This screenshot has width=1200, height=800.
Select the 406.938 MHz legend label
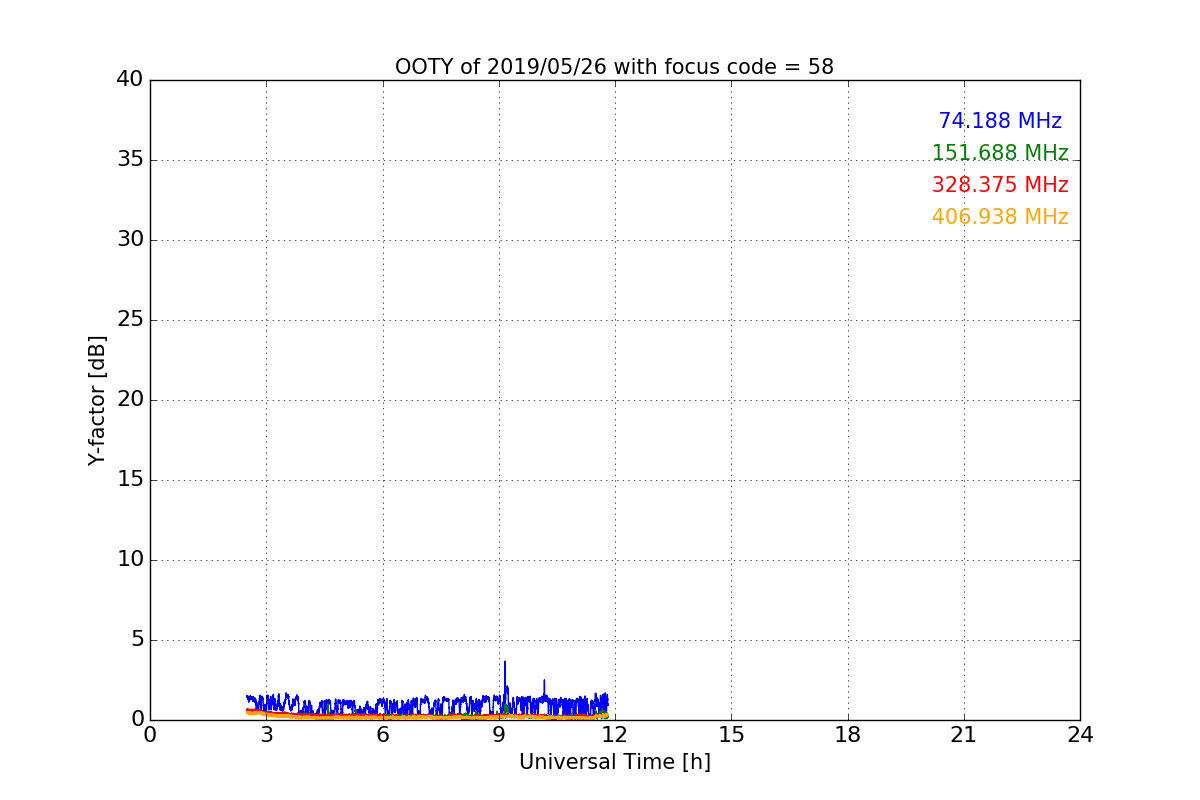click(1000, 217)
